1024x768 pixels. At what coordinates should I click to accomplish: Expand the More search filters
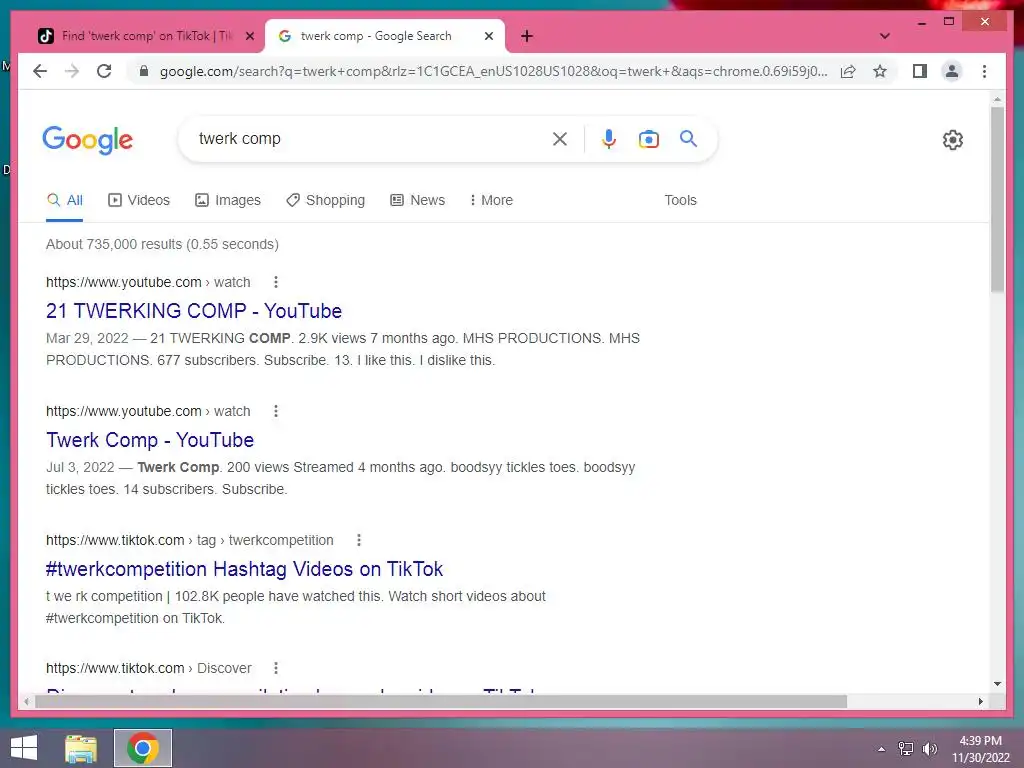coord(491,200)
